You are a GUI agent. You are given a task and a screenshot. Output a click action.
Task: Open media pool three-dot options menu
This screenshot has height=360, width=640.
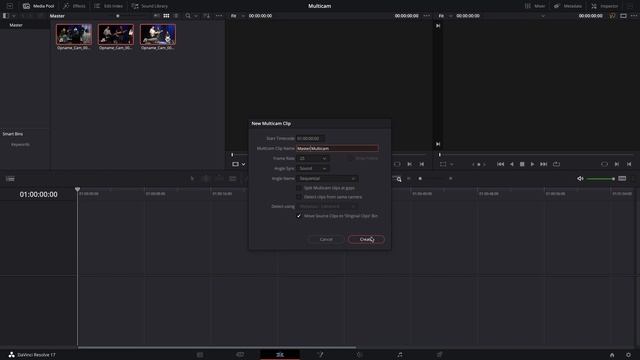click(x=219, y=16)
